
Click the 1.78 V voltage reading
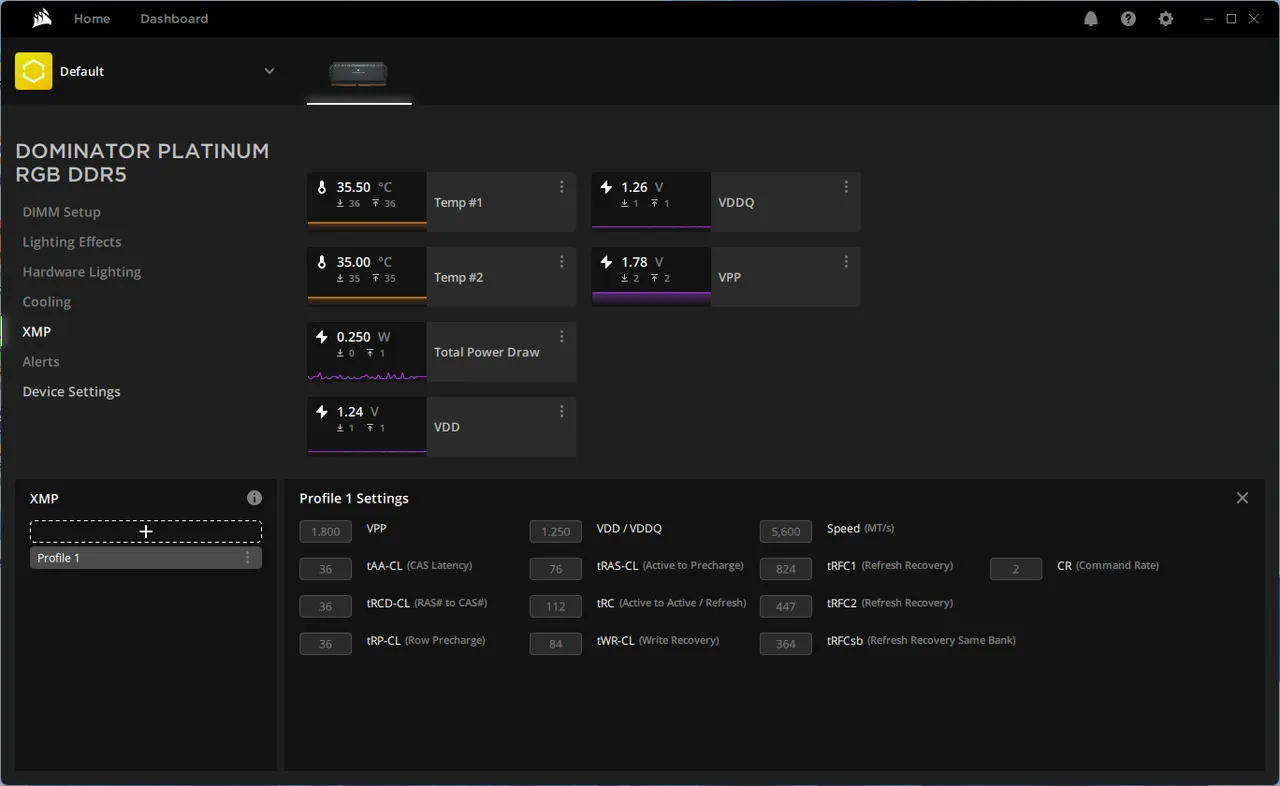pyautogui.click(x=642, y=262)
